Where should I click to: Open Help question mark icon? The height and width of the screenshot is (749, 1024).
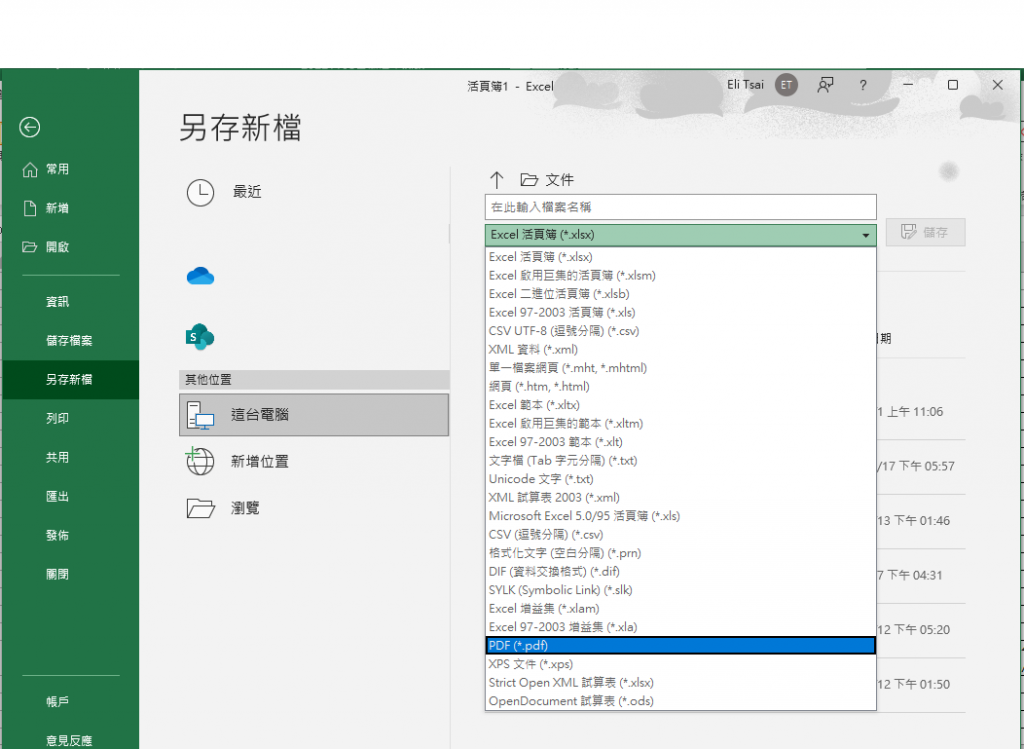pyautogui.click(x=863, y=85)
